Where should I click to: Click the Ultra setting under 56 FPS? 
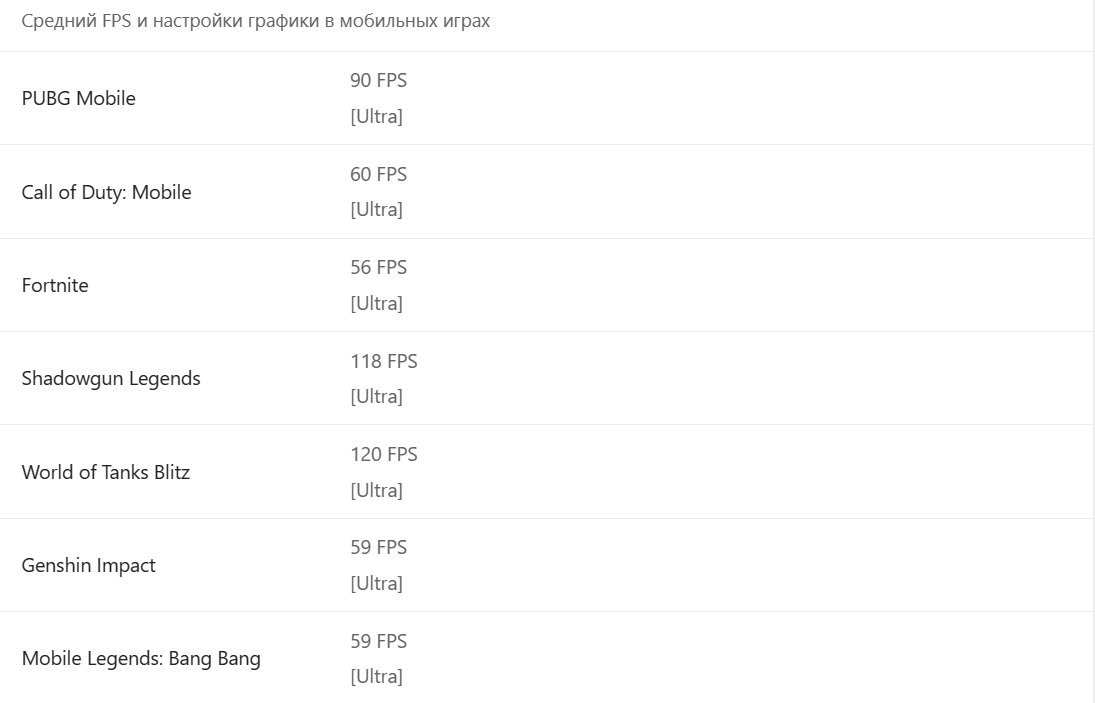376,303
